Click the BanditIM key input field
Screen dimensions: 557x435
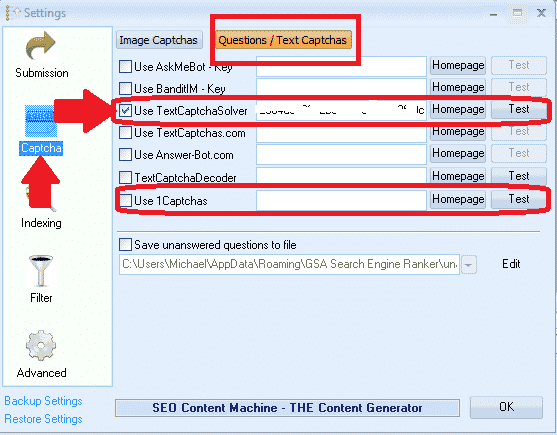pos(341,87)
